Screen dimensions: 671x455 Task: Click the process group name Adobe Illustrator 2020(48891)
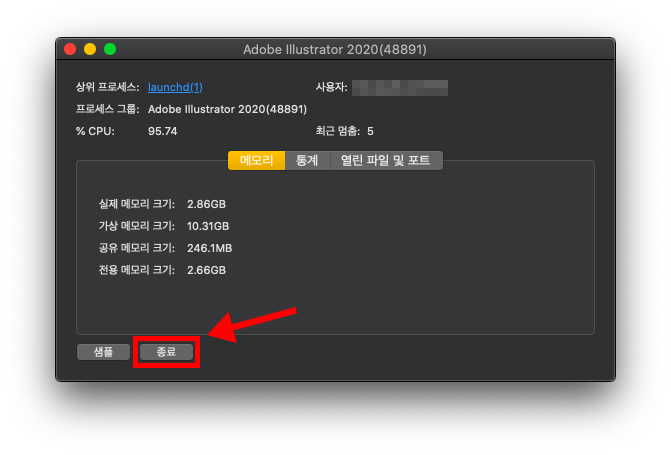click(x=227, y=109)
